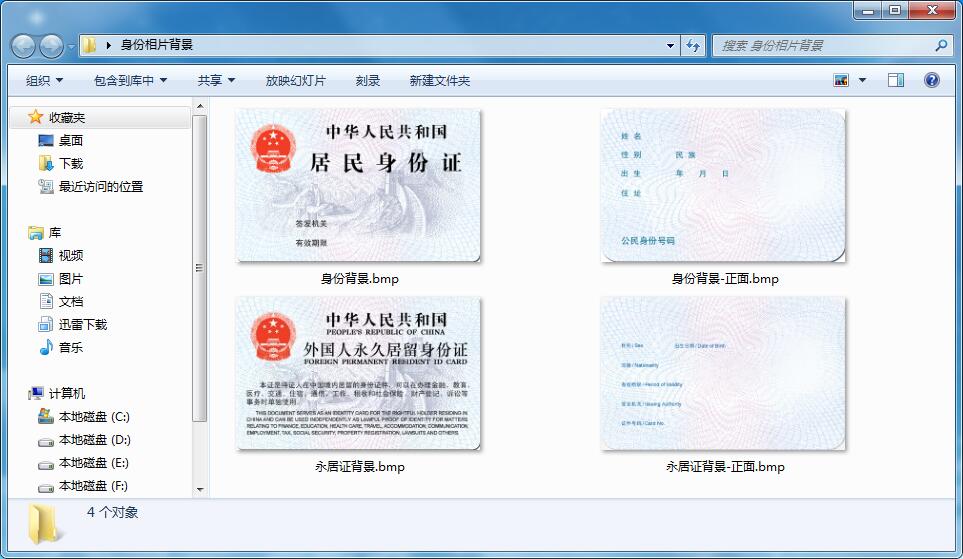Click 放映幻灯片 in the toolbar
963x559 pixels.
pos(295,80)
